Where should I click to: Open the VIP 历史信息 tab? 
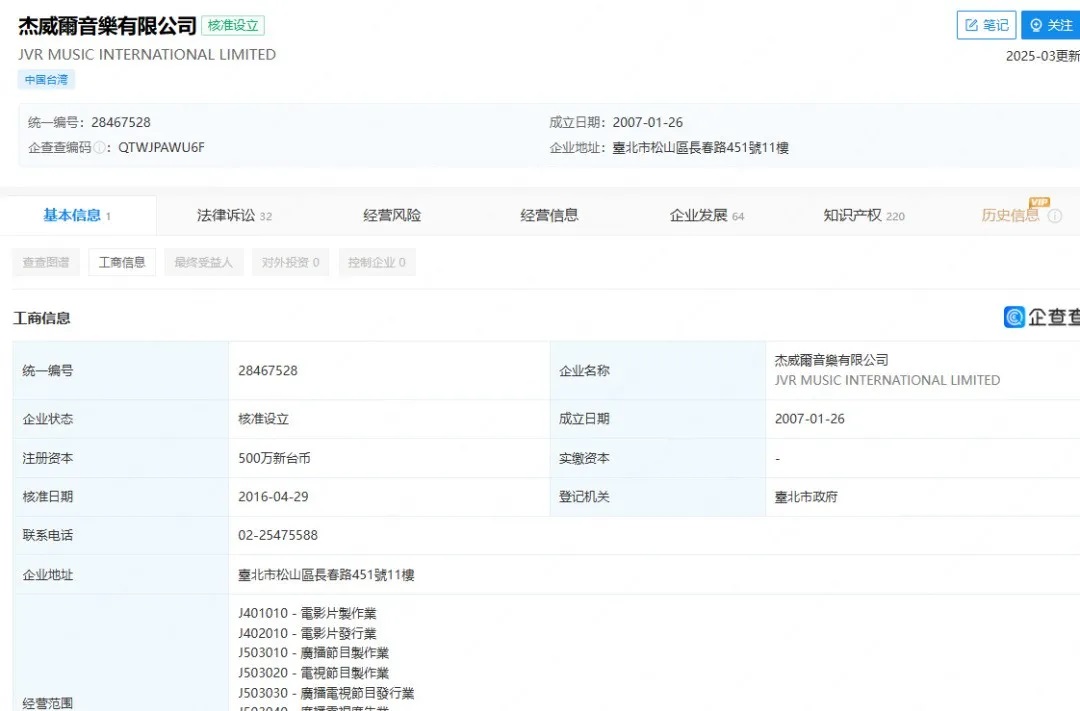click(1010, 216)
